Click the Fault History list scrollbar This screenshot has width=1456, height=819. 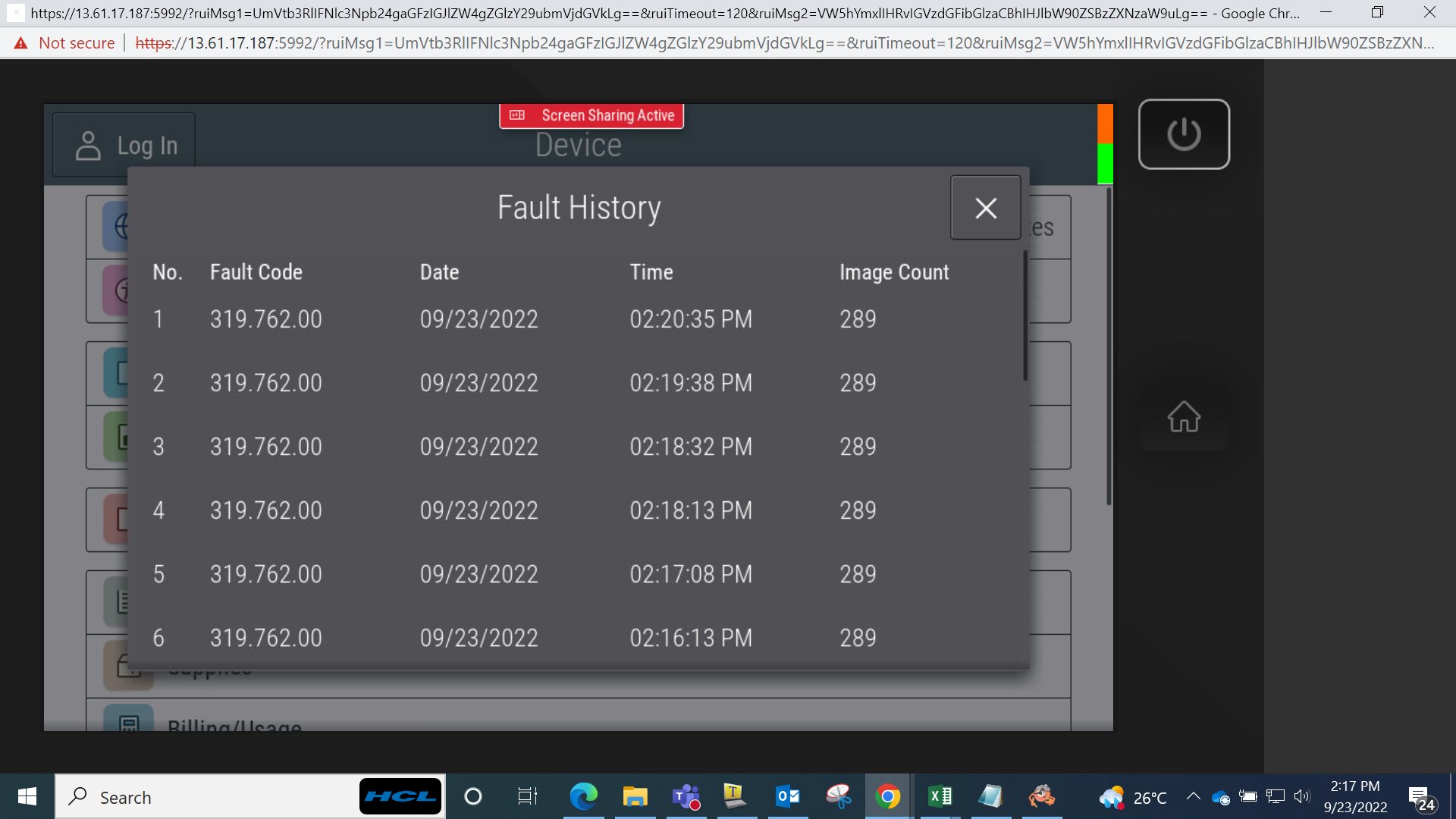pyautogui.click(x=1025, y=316)
